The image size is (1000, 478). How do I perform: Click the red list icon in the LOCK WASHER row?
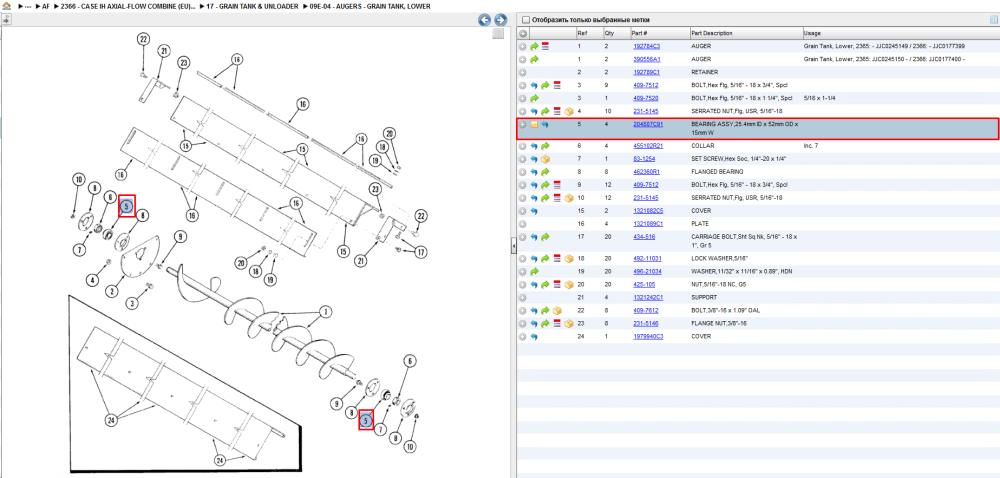click(556, 259)
